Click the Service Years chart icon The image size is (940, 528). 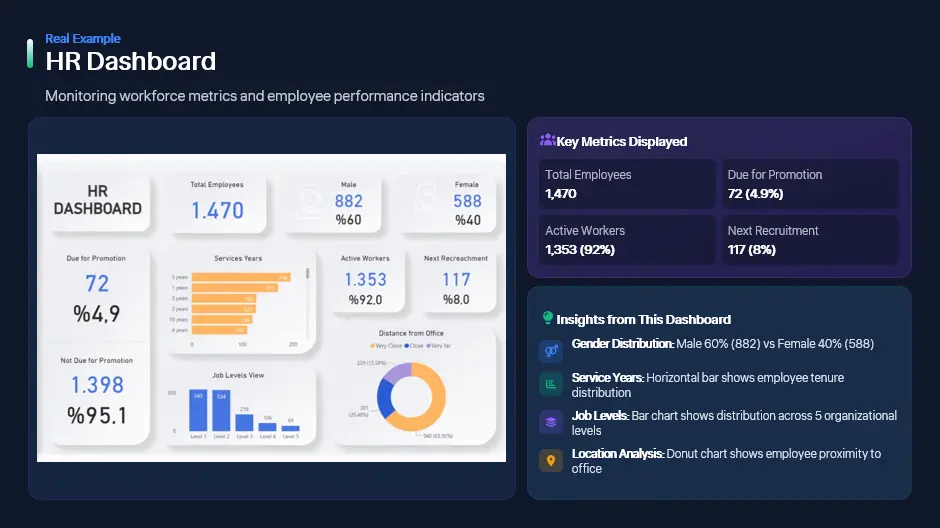coord(550,384)
